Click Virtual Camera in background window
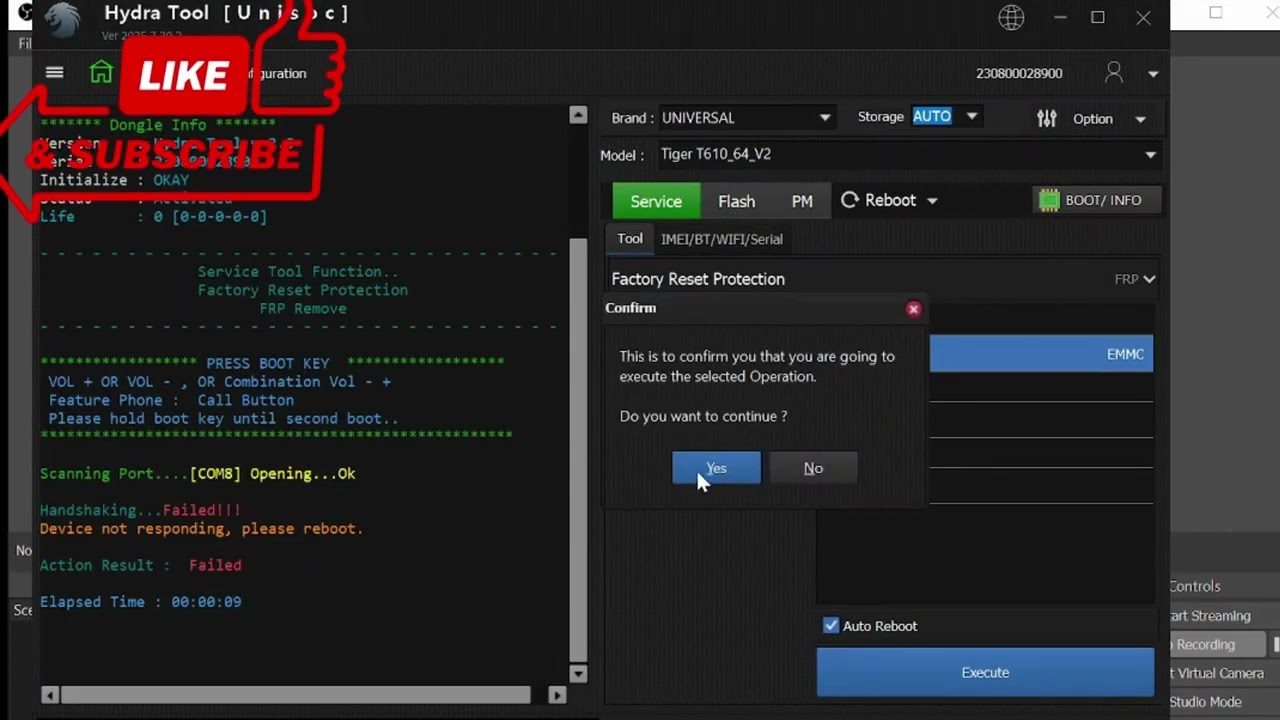The height and width of the screenshot is (720, 1280). click(x=1217, y=673)
